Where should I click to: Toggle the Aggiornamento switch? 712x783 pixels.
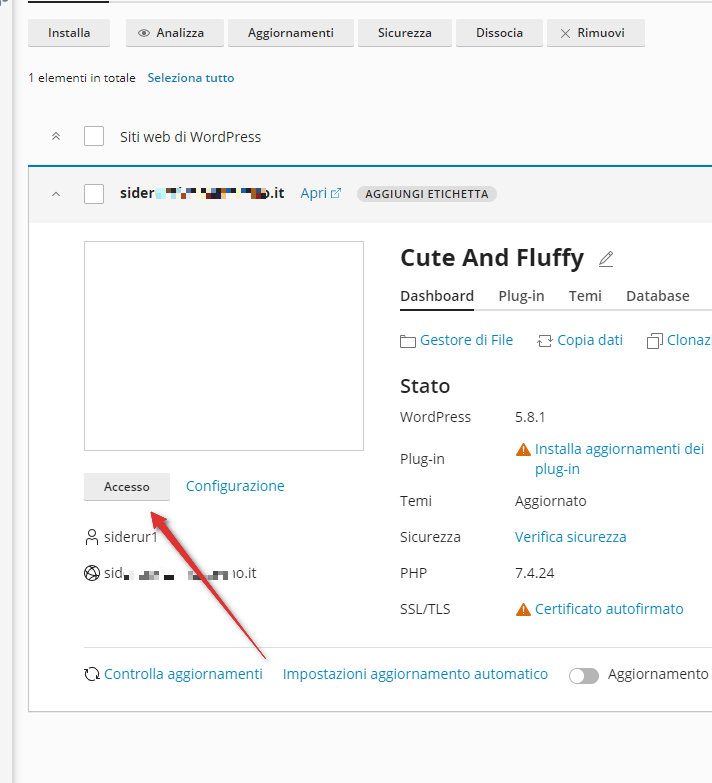(584, 676)
